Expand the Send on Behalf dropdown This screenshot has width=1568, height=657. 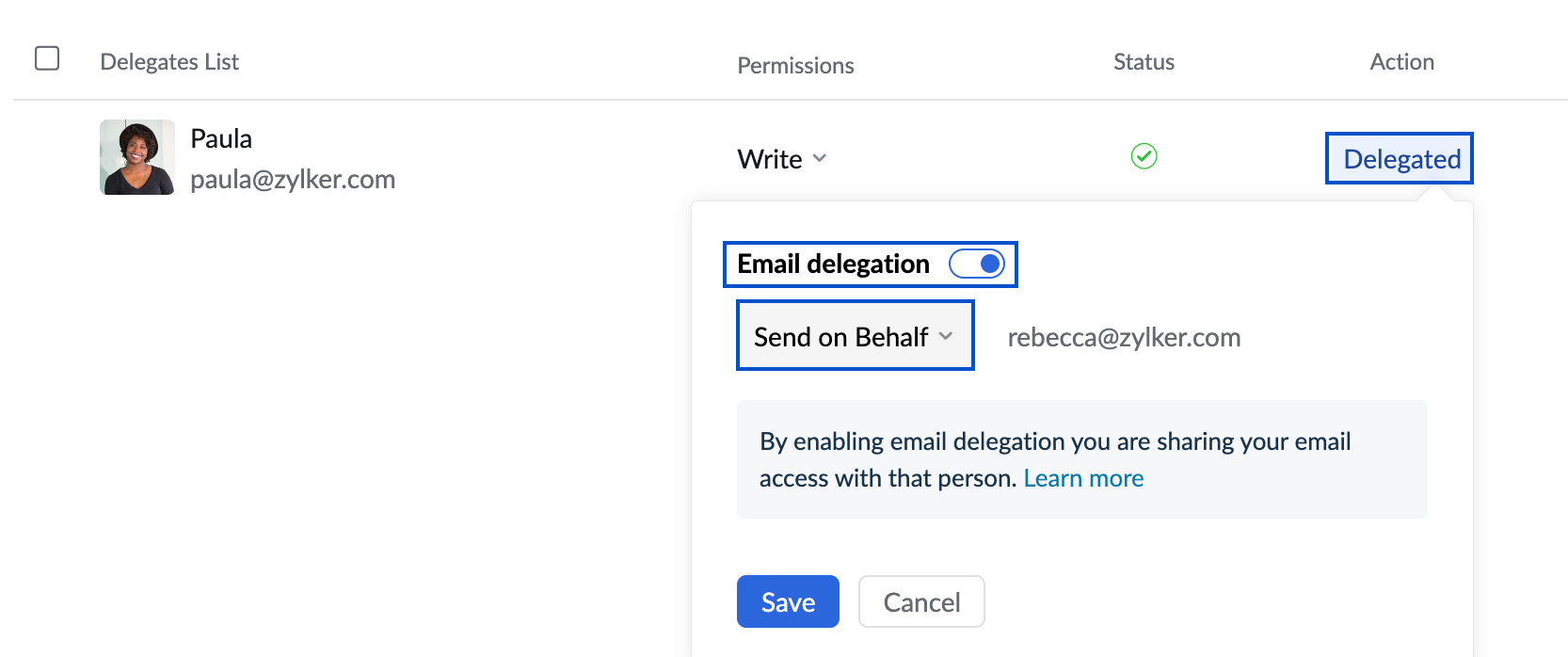(x=854, y=336)
